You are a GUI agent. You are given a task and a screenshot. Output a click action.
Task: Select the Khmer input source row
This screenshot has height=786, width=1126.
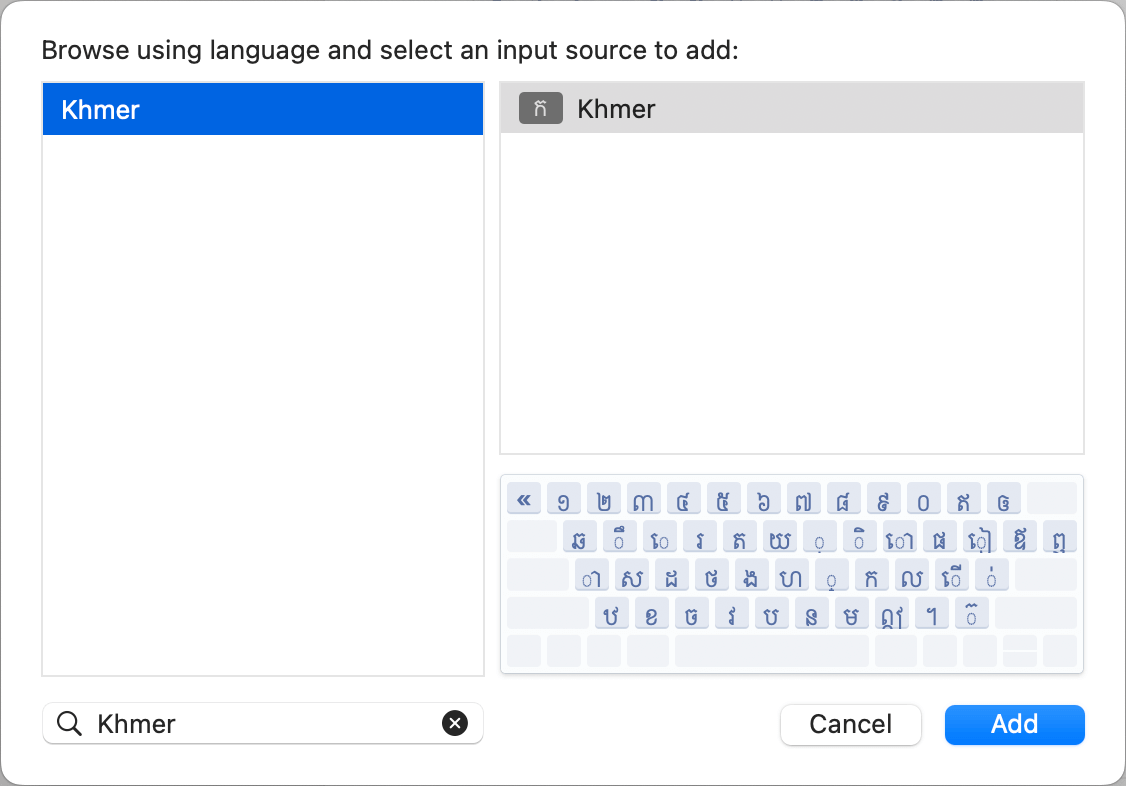coord(791,109)
